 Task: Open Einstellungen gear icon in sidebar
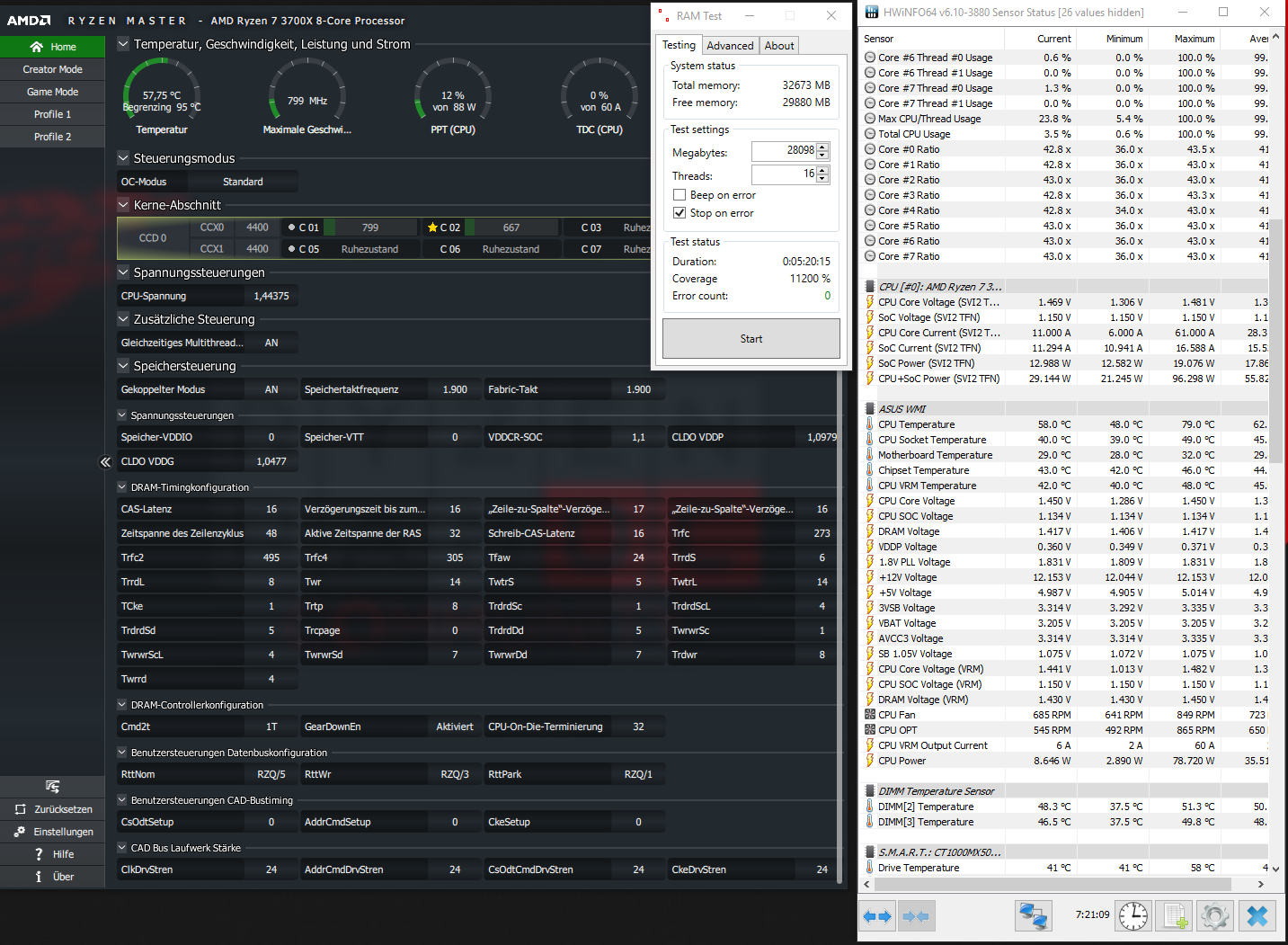coord(20,832)
